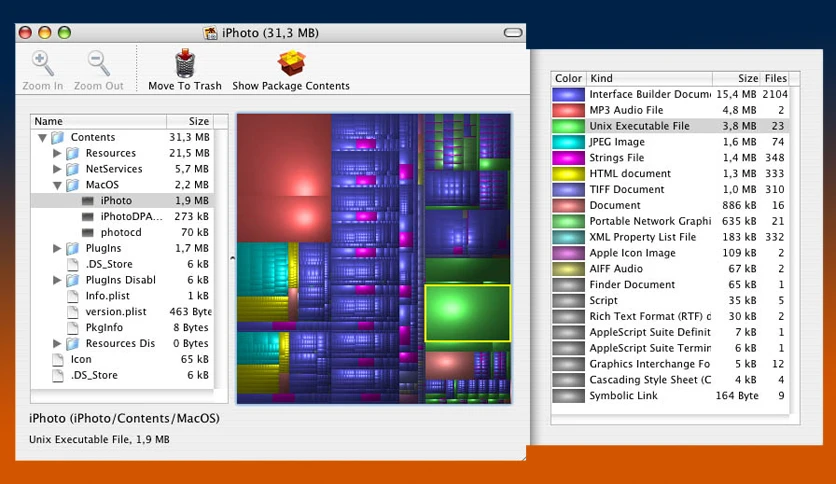Click the toolbar toggle pill button
This screenshot has width=836, height=484.
(x=513, y=33)
